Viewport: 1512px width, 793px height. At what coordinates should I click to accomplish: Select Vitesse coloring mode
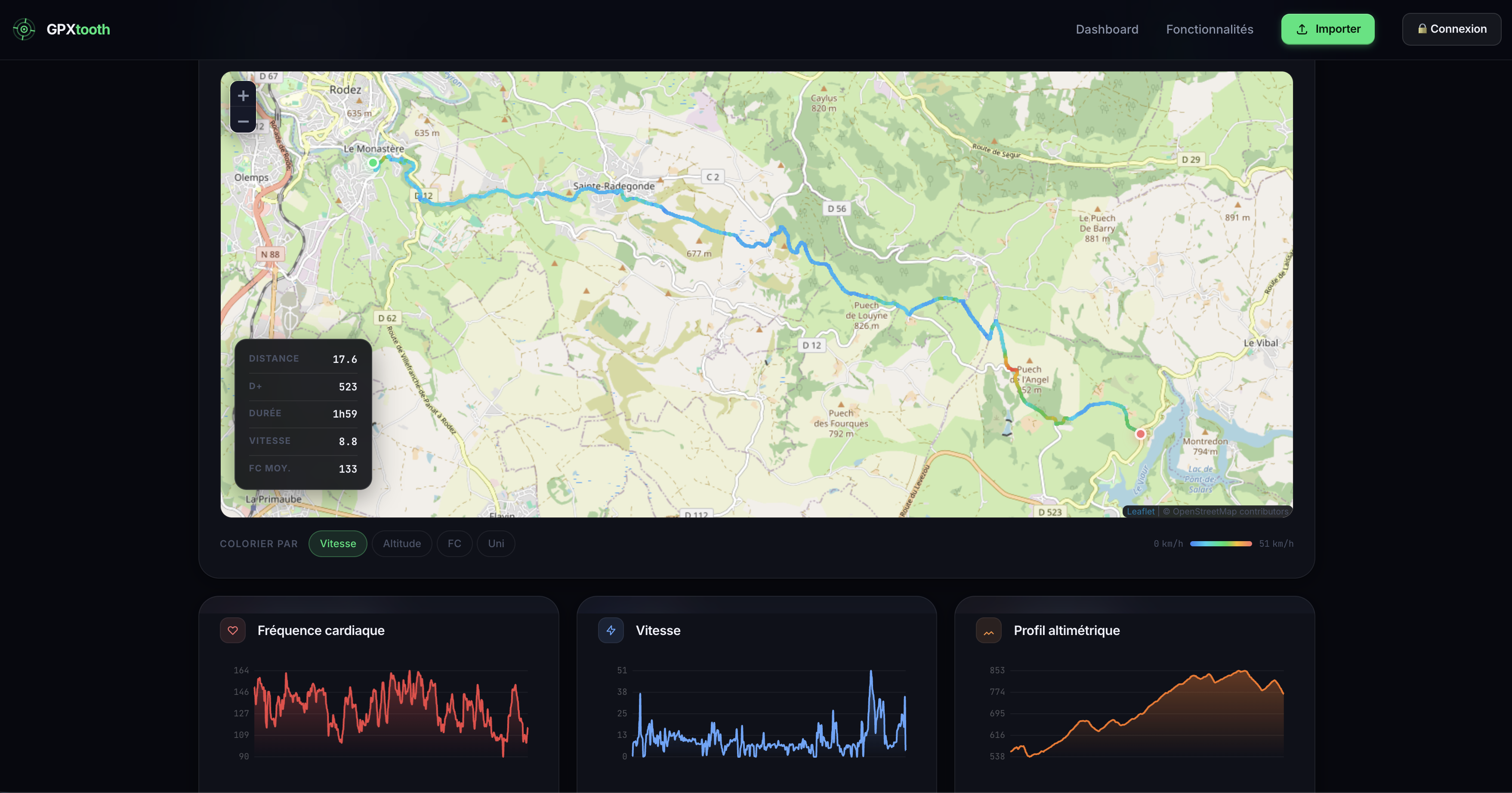coord(337,543)
